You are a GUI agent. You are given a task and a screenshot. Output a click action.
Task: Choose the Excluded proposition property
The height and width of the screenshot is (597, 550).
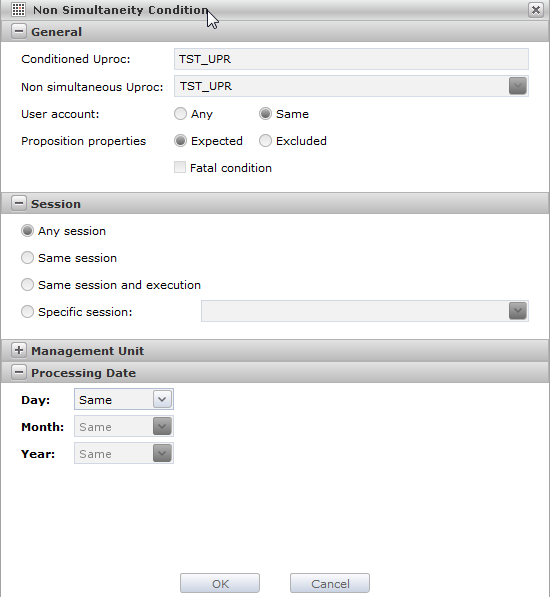[265, 141]
